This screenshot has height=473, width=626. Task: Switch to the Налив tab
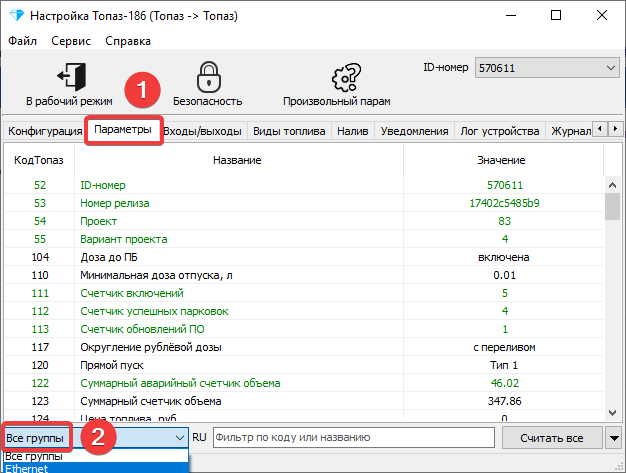(x=353, y=131)
